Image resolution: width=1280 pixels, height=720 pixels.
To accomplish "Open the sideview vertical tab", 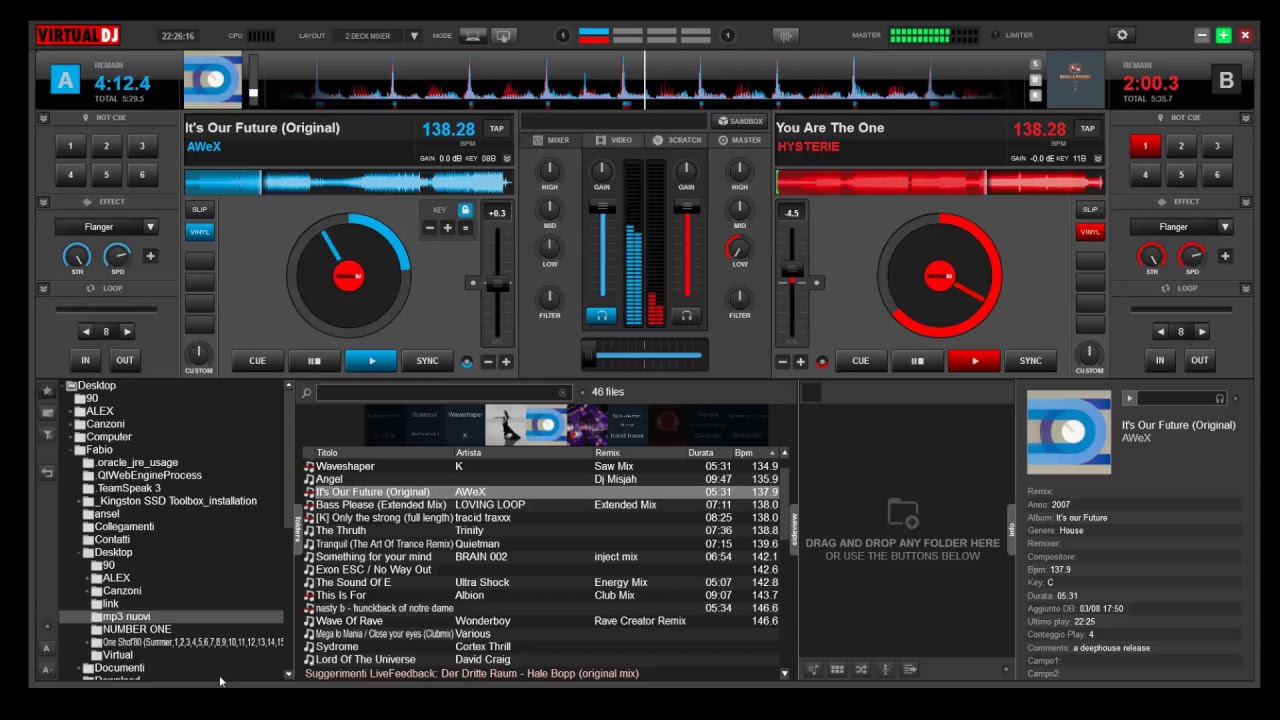I will coord(795,528).
